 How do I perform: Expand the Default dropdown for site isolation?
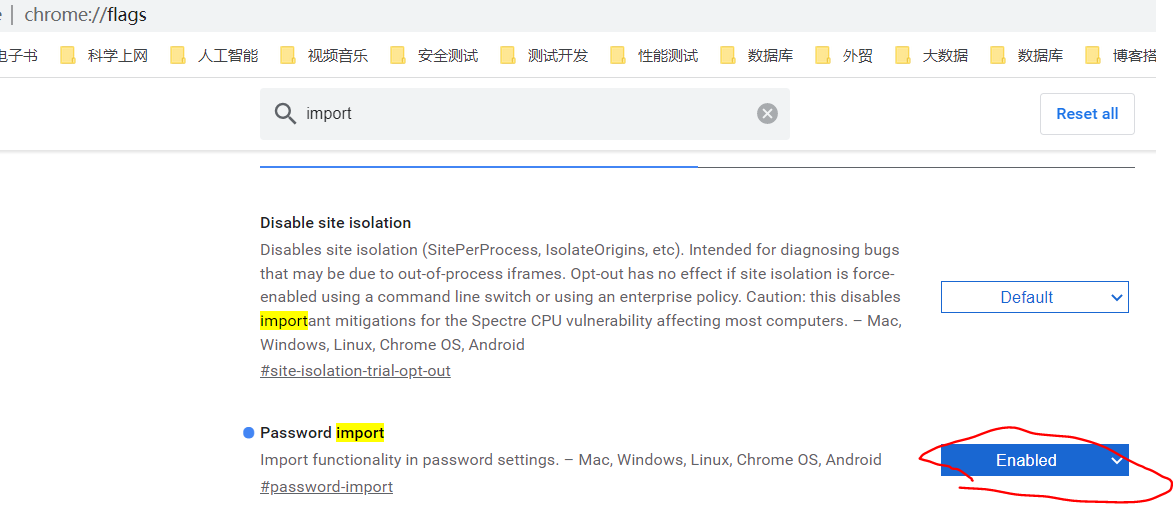click(1035, 297)
